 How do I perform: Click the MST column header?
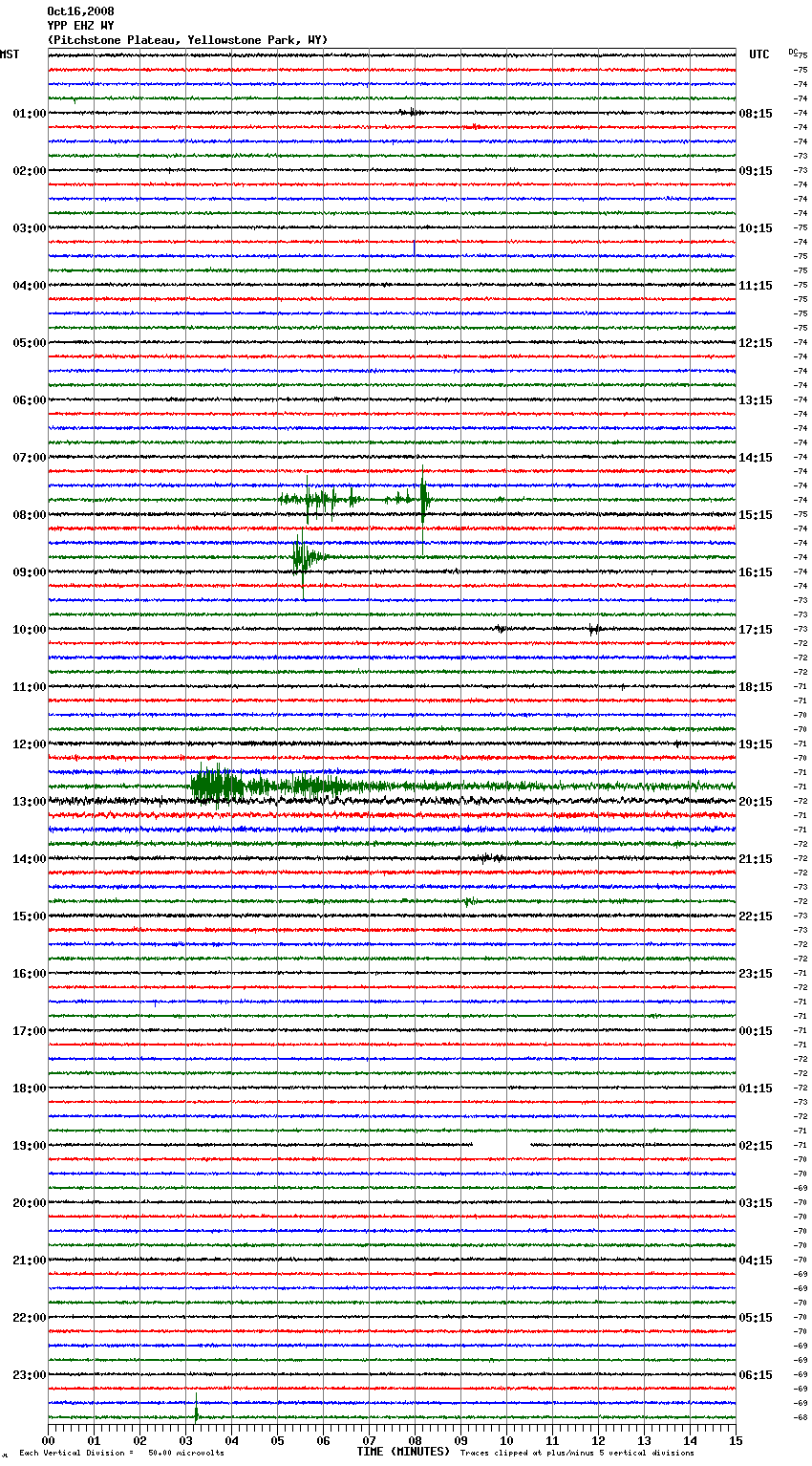pyautogui.click(x=10, y=54)
